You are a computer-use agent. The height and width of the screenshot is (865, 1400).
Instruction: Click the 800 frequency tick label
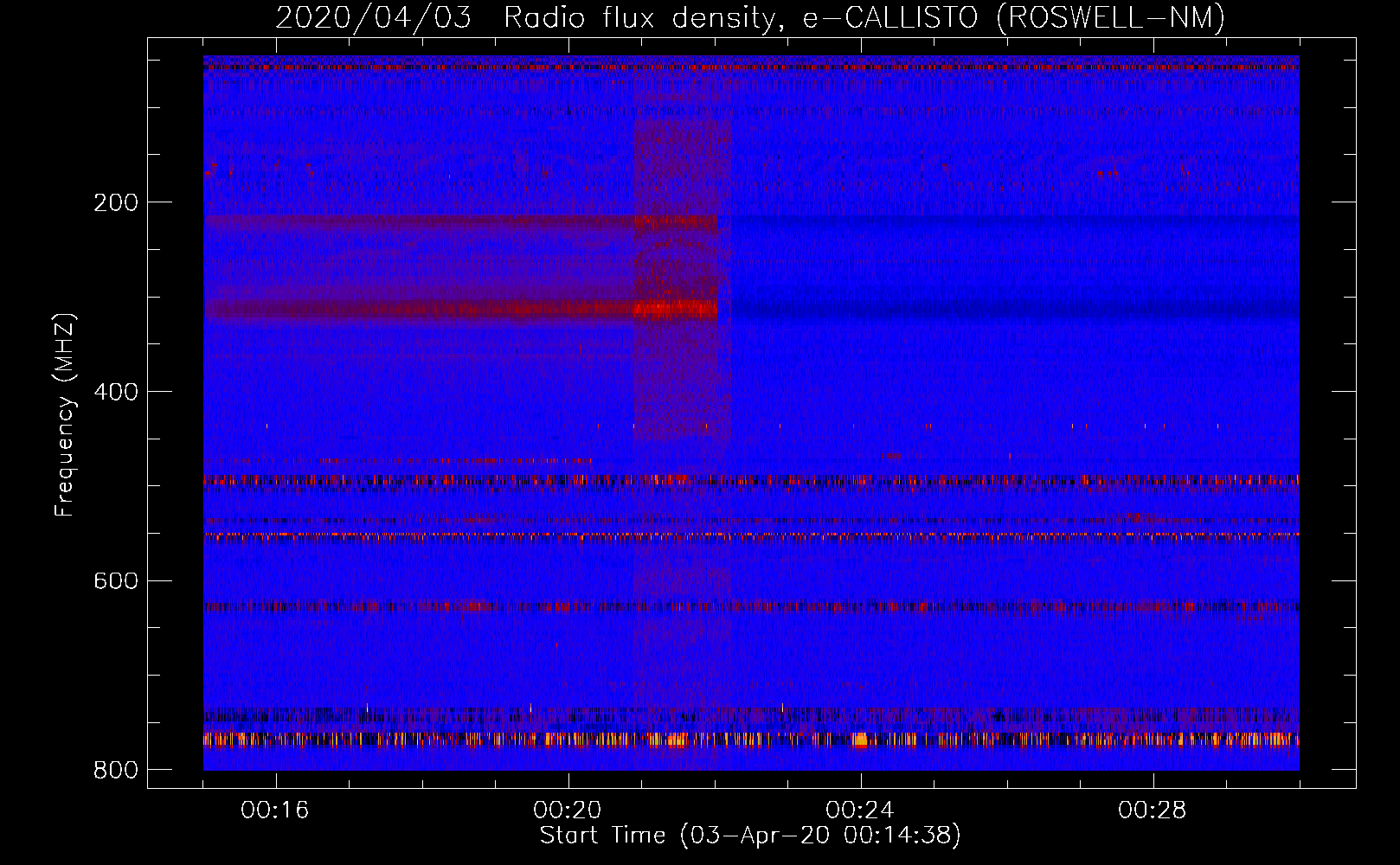click(x=116, y=770)
